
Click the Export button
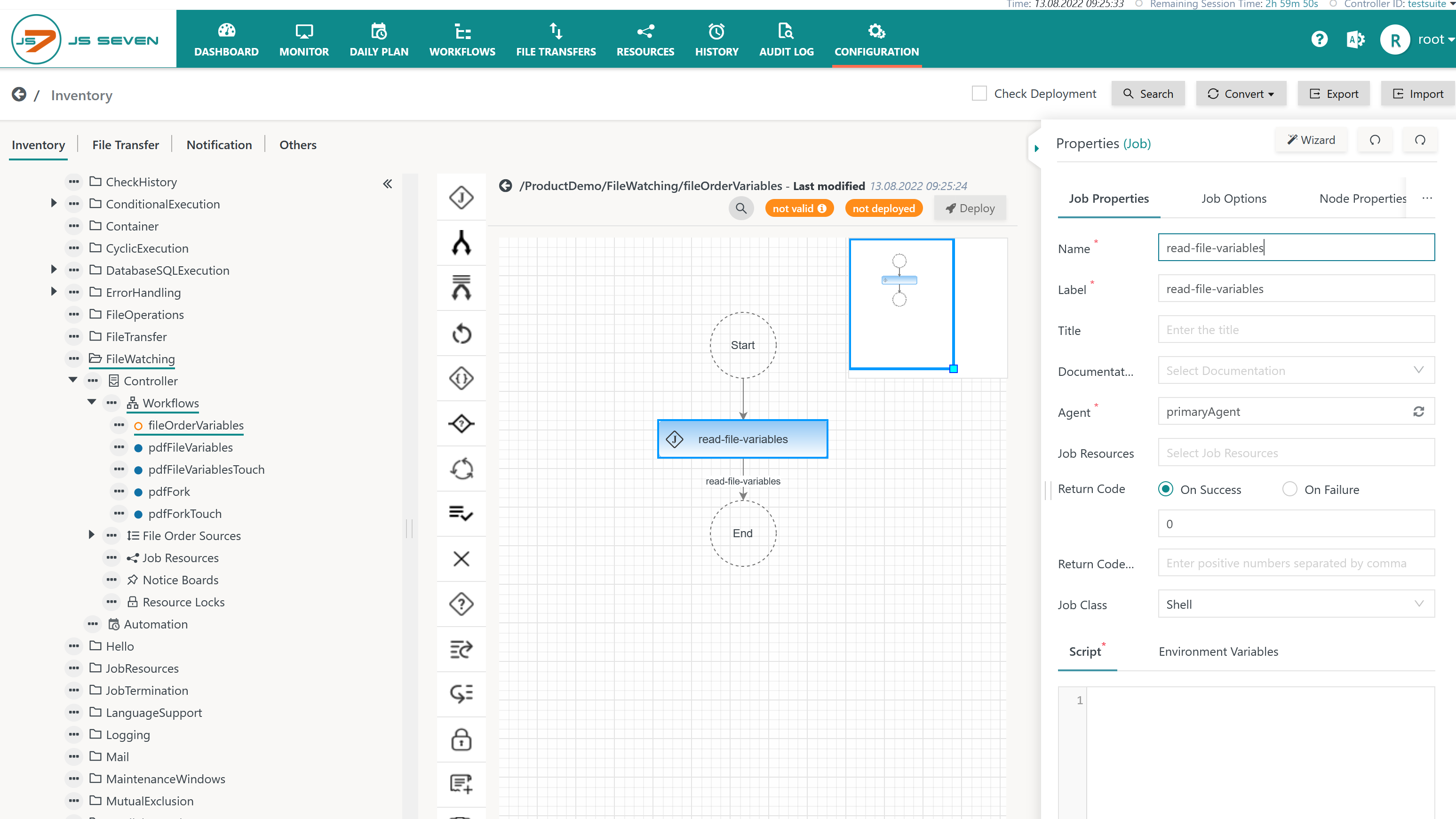(x=1333, y=94)
